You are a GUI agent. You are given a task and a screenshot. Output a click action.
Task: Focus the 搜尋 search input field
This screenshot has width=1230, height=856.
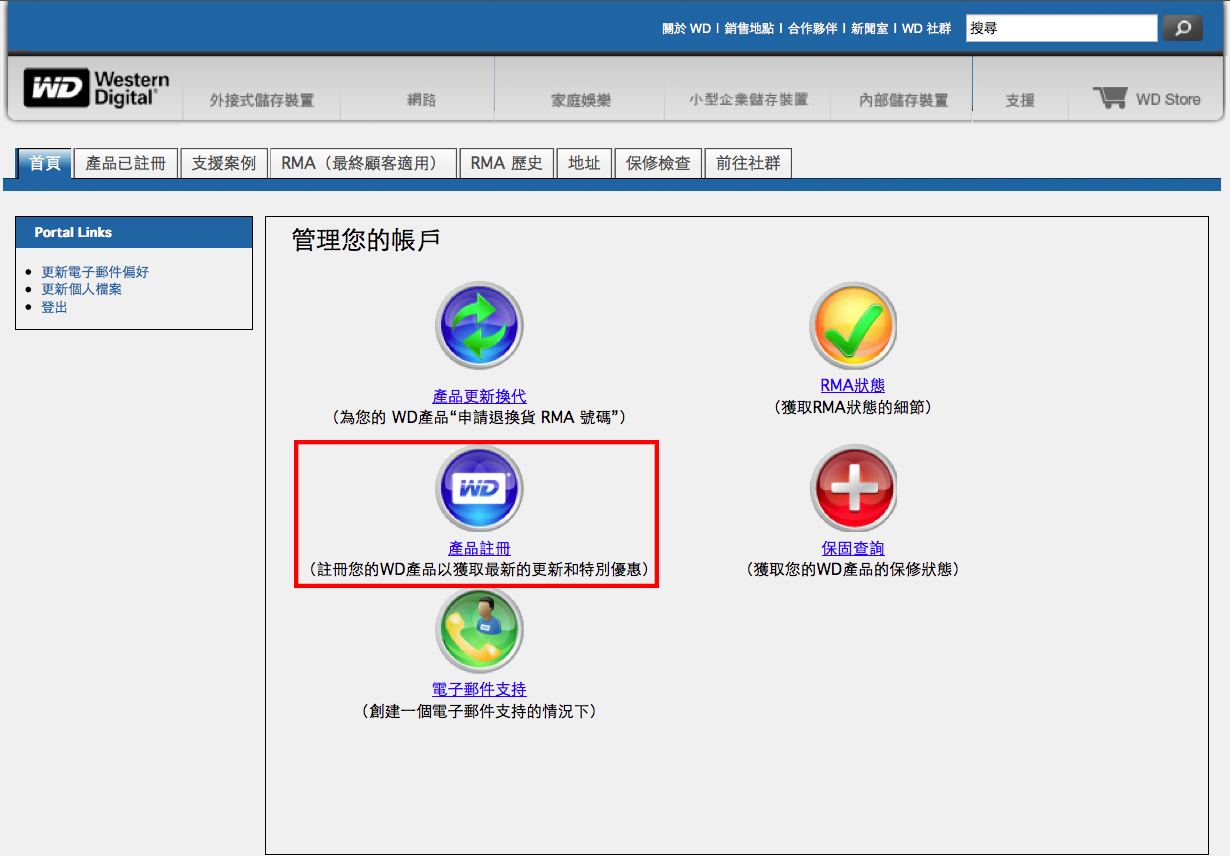(1061, 28)
